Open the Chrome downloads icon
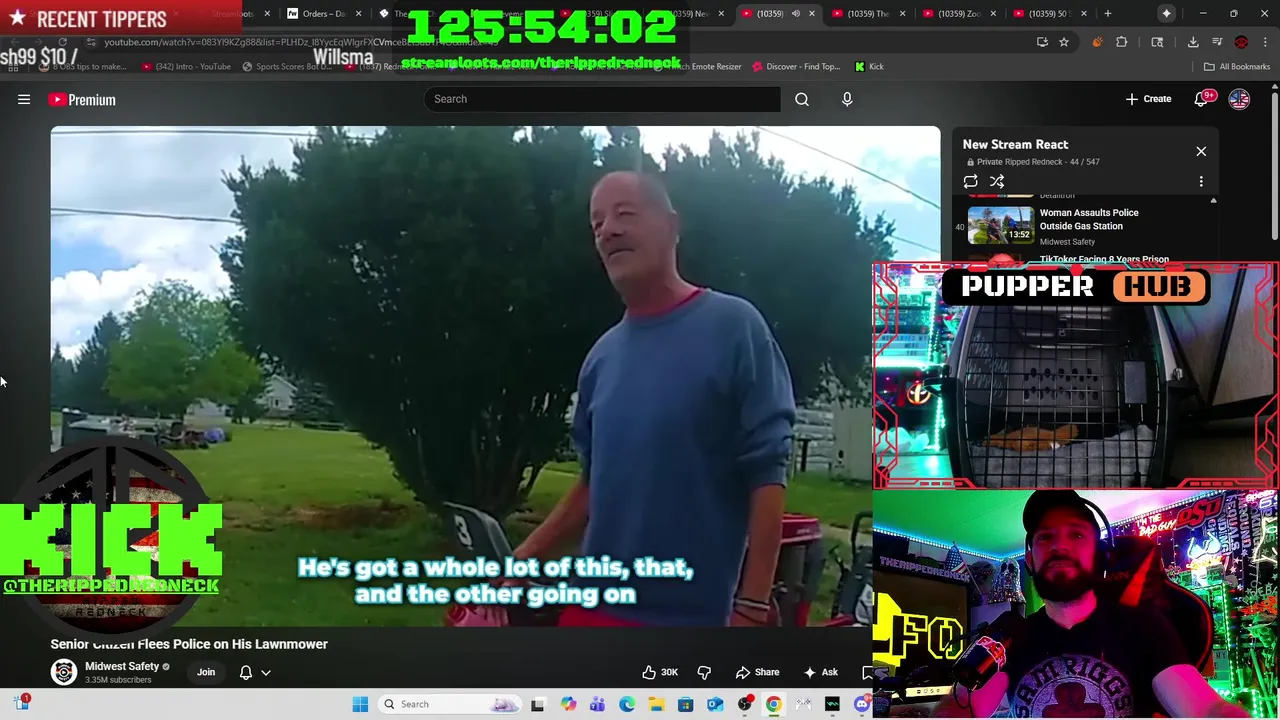 pyautogui.click(x=1193, y=42)
